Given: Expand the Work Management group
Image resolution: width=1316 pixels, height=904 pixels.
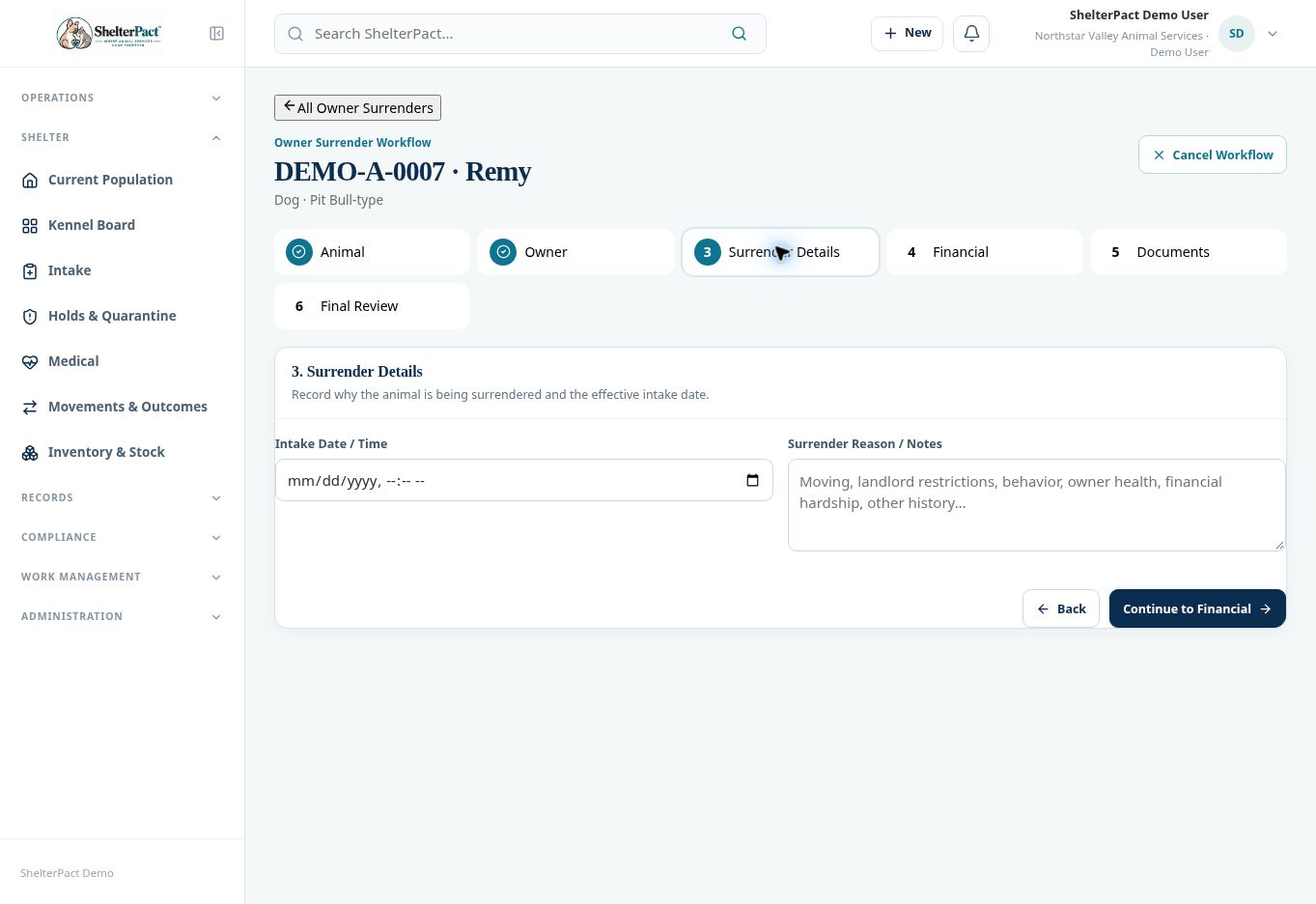Looking at the screenshot, I should tap(122, 577).
